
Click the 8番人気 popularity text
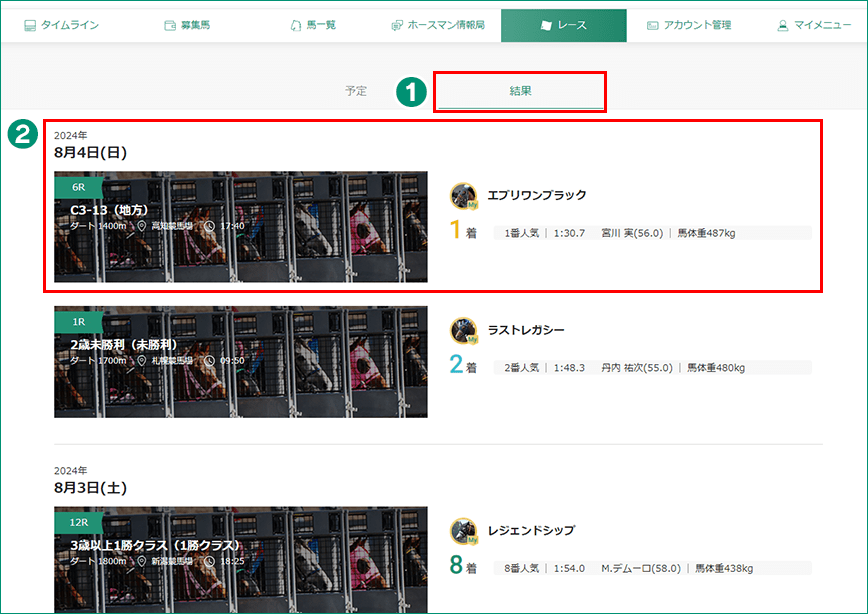click(521, 568)
